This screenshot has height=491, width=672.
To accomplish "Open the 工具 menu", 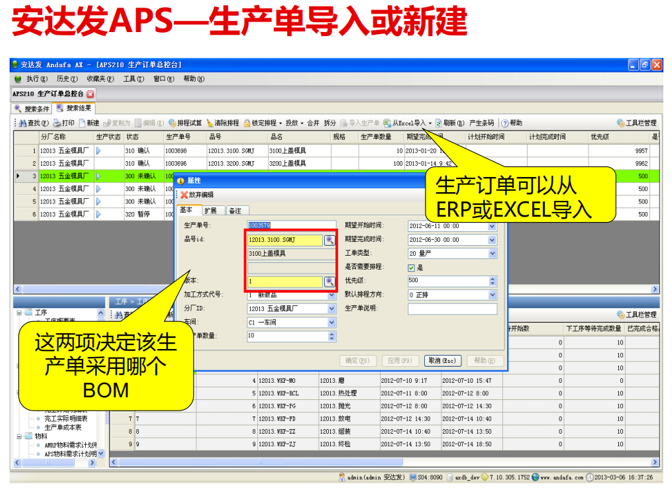I will click(x=134, y=79).
